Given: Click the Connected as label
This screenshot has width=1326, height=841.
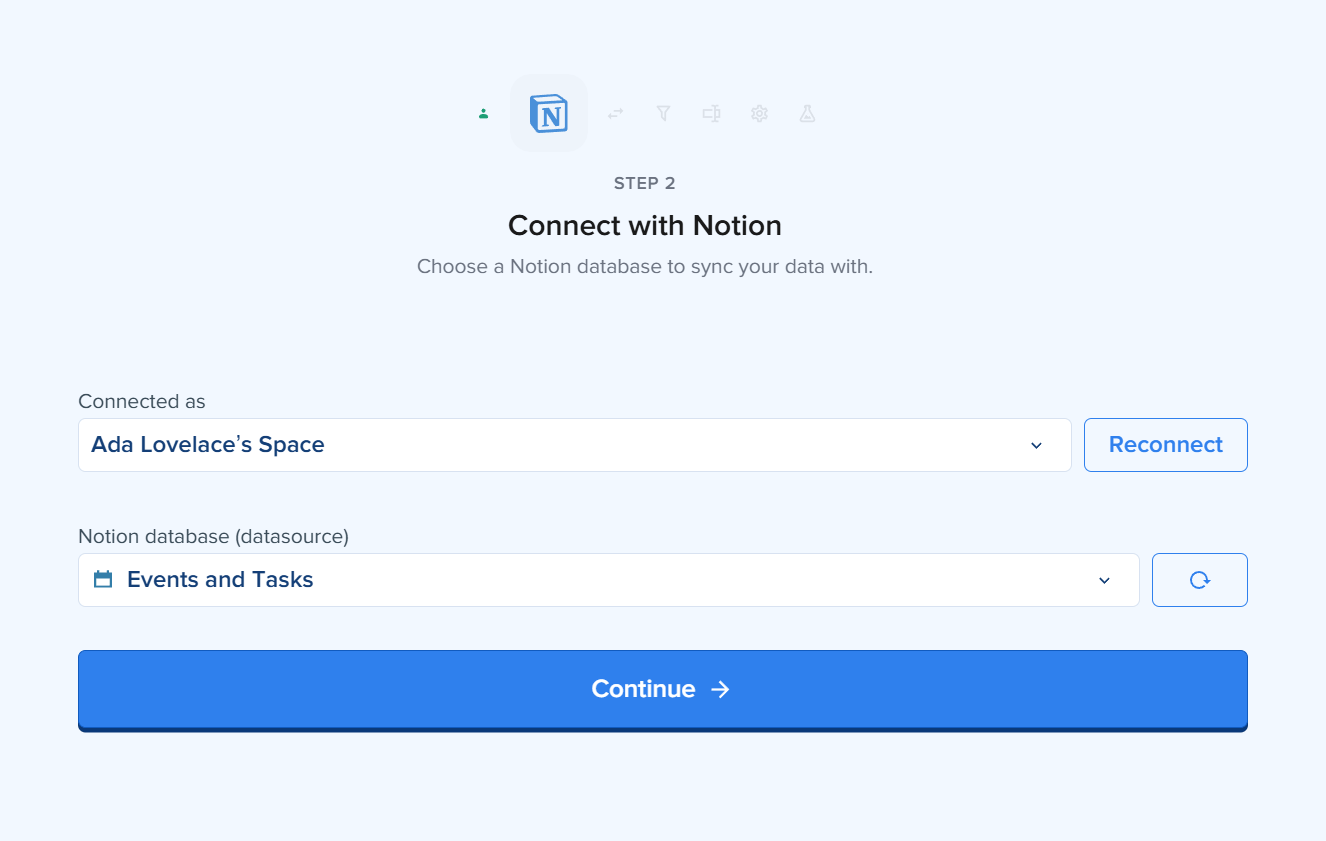Looking at the screenshot, I should [x=142, y=401].
